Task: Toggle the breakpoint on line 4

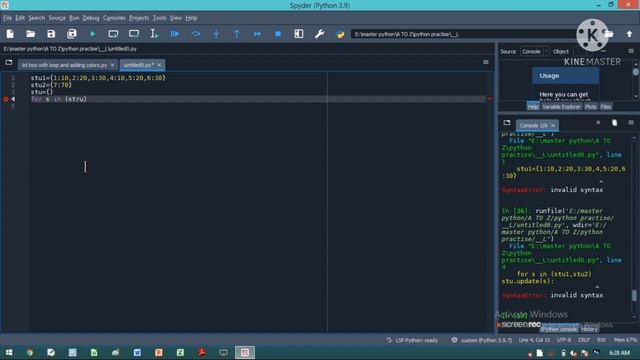Action: point(6,99)
